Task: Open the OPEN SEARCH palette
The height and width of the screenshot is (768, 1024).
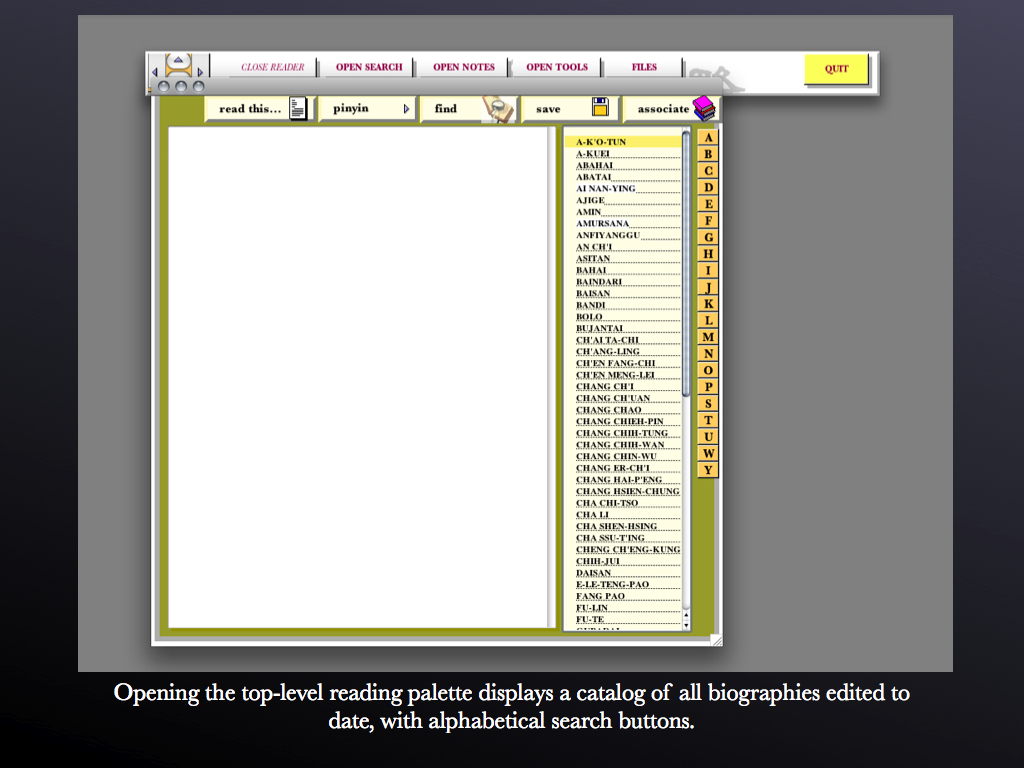Action: click(x=369, y=67)
